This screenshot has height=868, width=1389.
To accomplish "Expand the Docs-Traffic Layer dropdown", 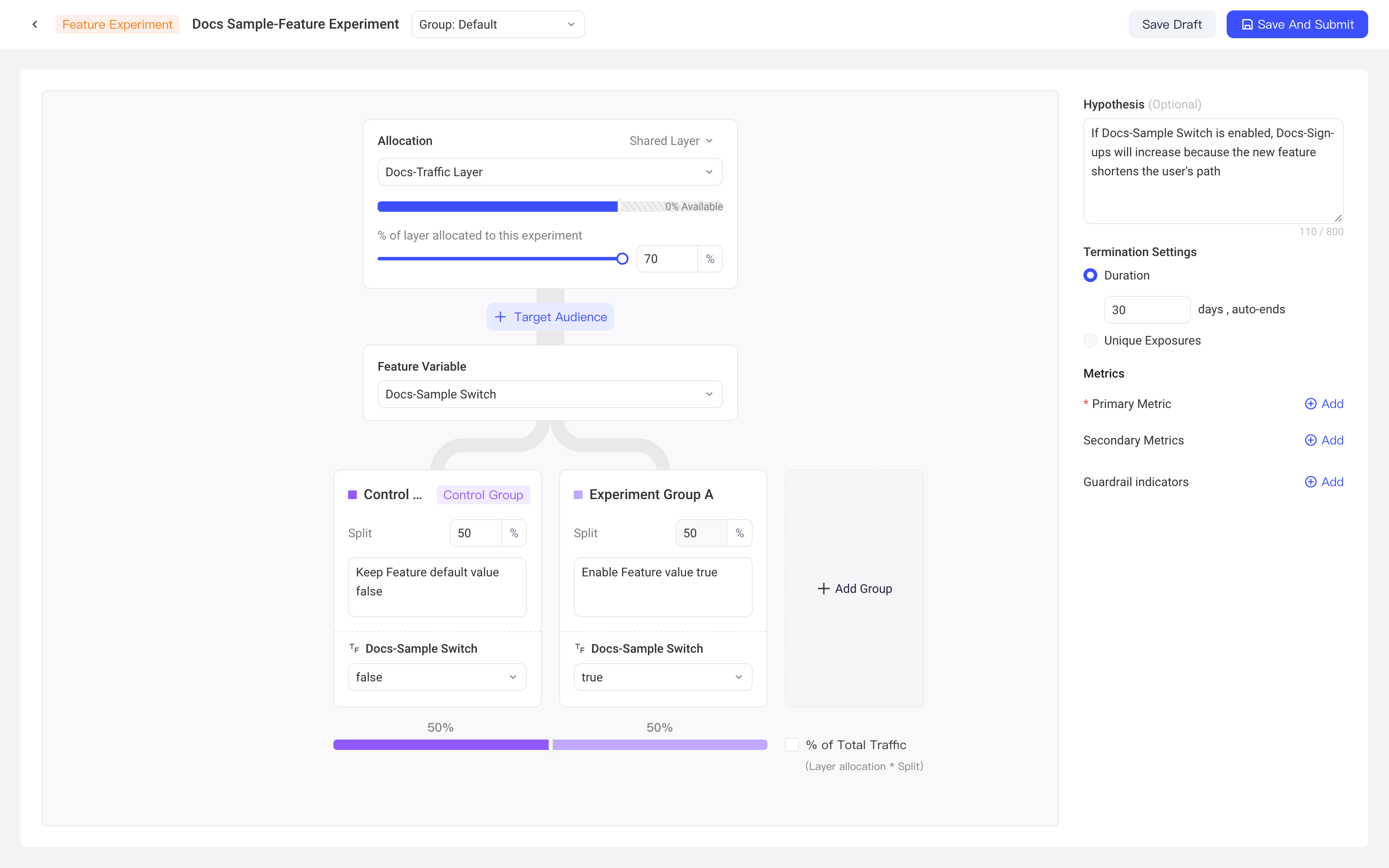I will pyautogui.click(x=550, y=172).
